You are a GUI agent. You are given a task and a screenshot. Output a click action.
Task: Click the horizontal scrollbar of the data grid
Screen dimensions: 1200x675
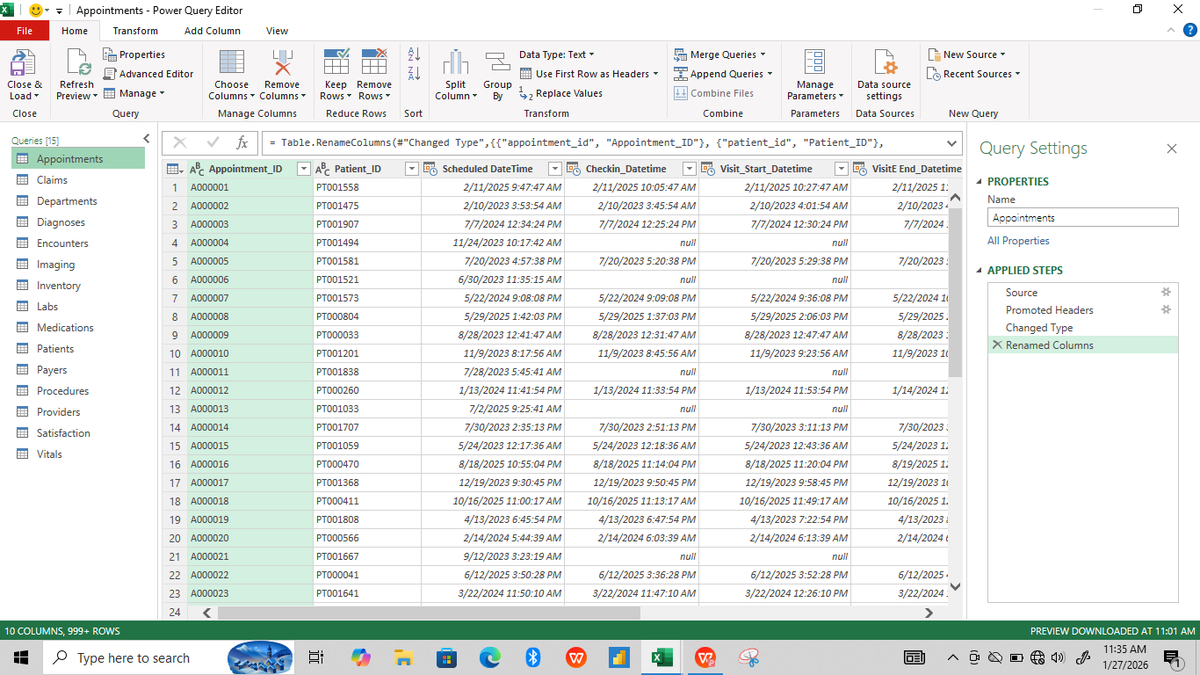[x=430, y=612]
